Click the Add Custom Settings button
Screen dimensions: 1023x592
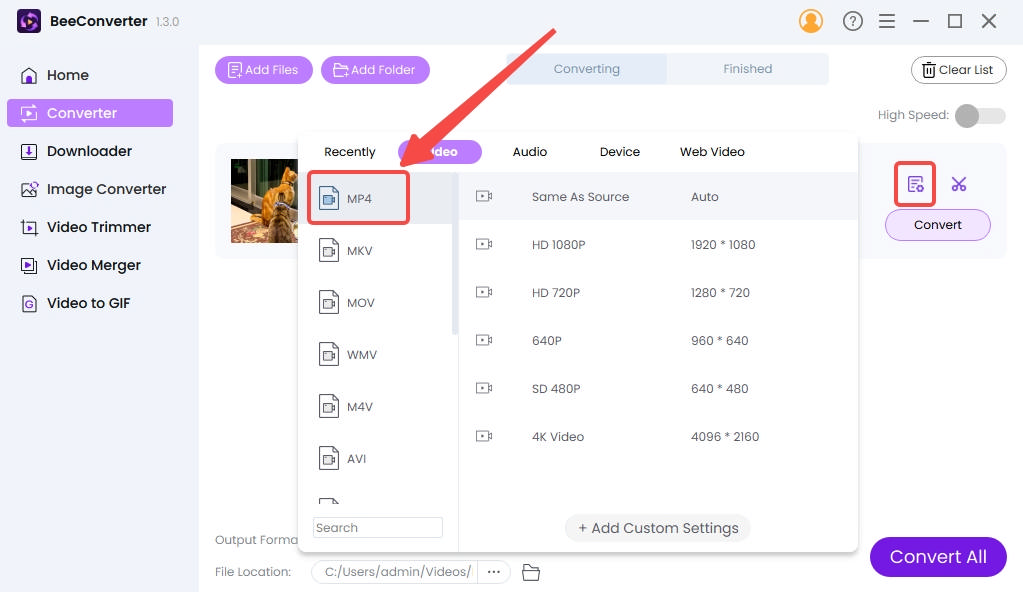point(657,528)
